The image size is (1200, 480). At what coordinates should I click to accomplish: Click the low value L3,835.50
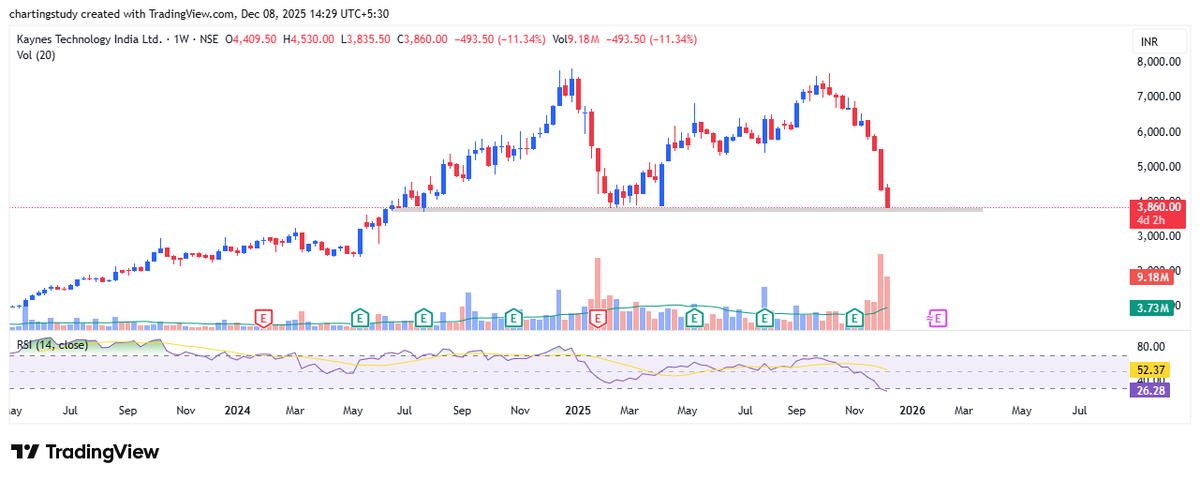pos(368,39)
